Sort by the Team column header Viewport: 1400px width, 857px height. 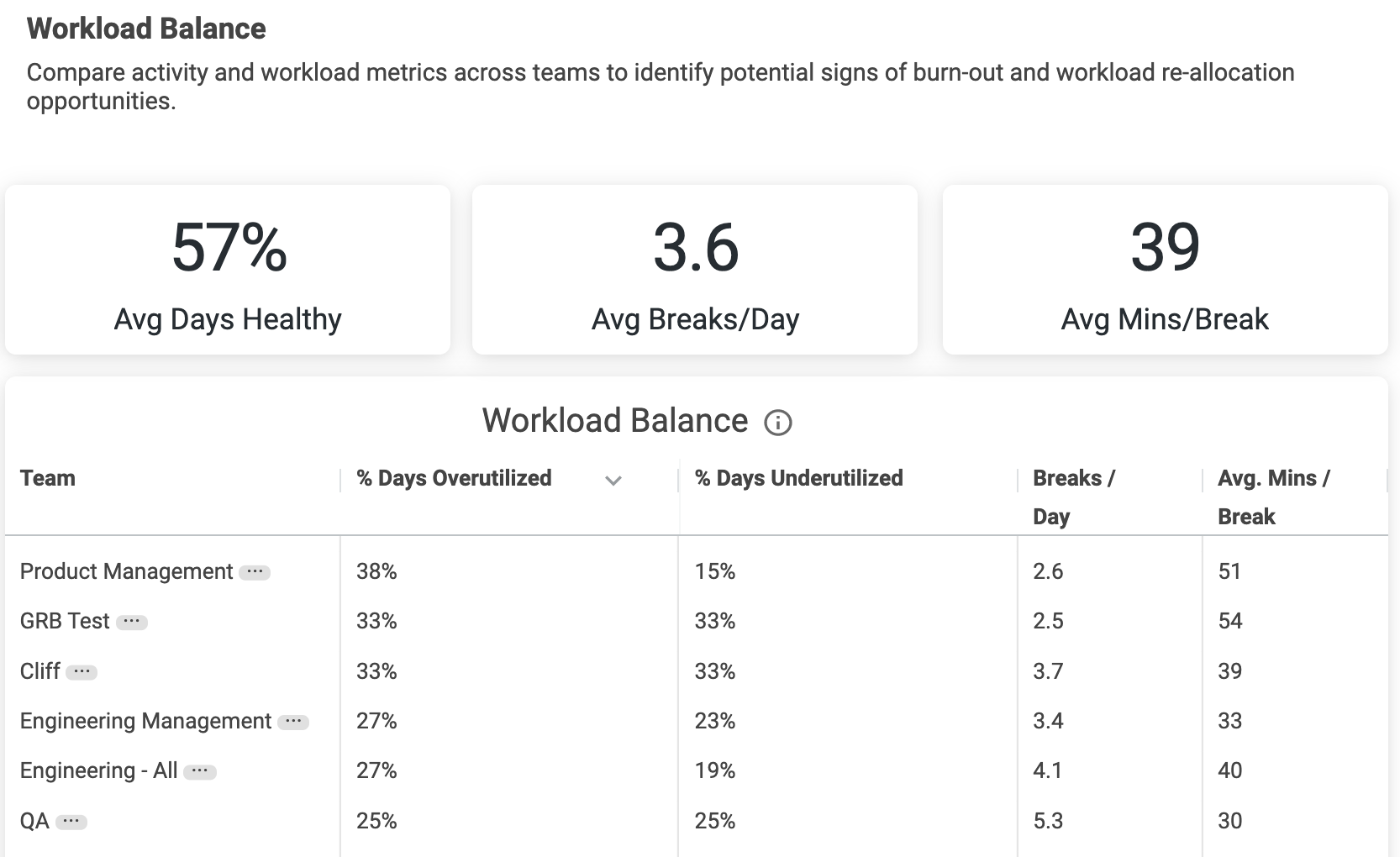click(x=48, y=478)
